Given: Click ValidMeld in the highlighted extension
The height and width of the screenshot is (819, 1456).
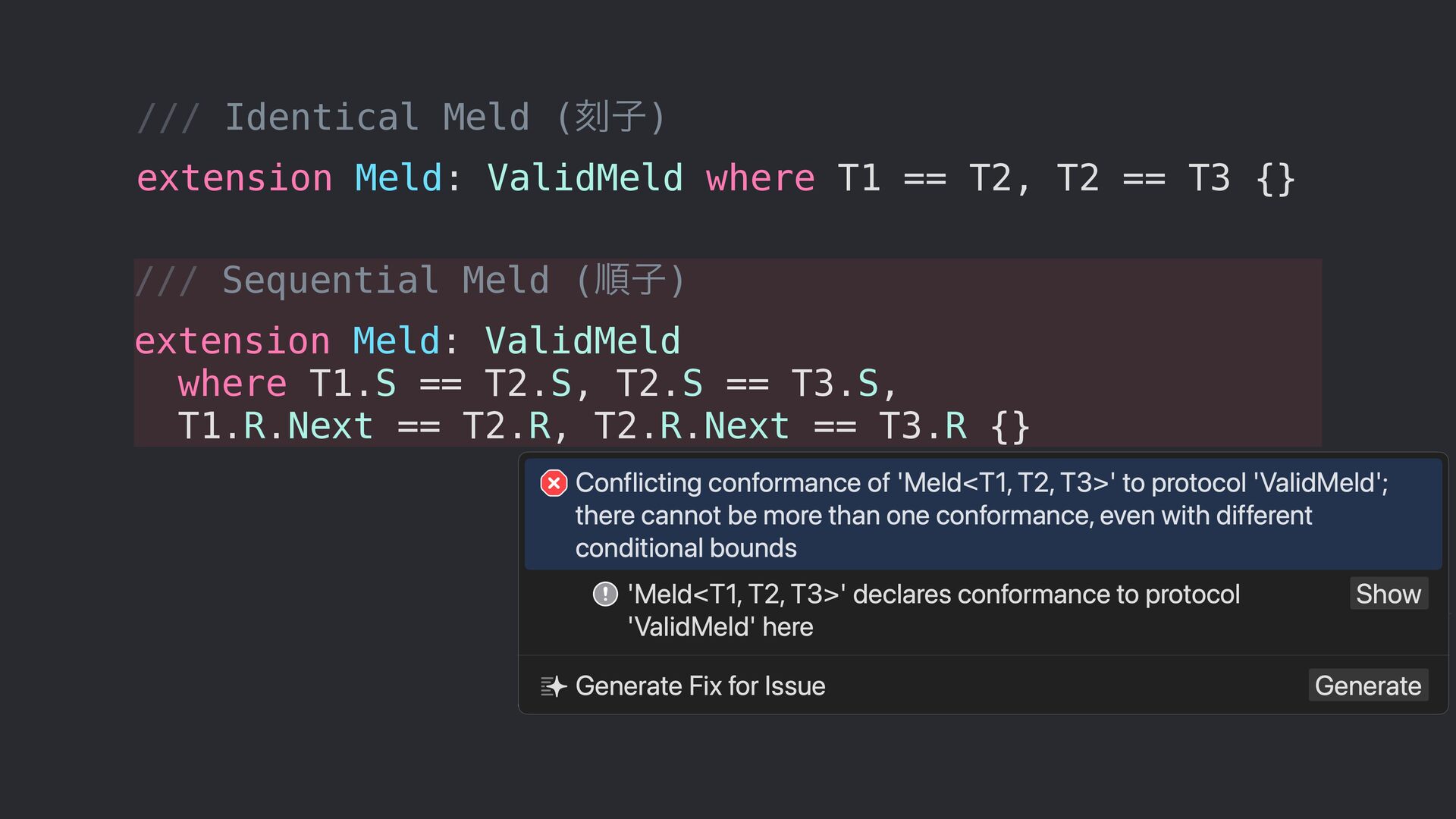Looking at the screenshot, I should [582, 340].
